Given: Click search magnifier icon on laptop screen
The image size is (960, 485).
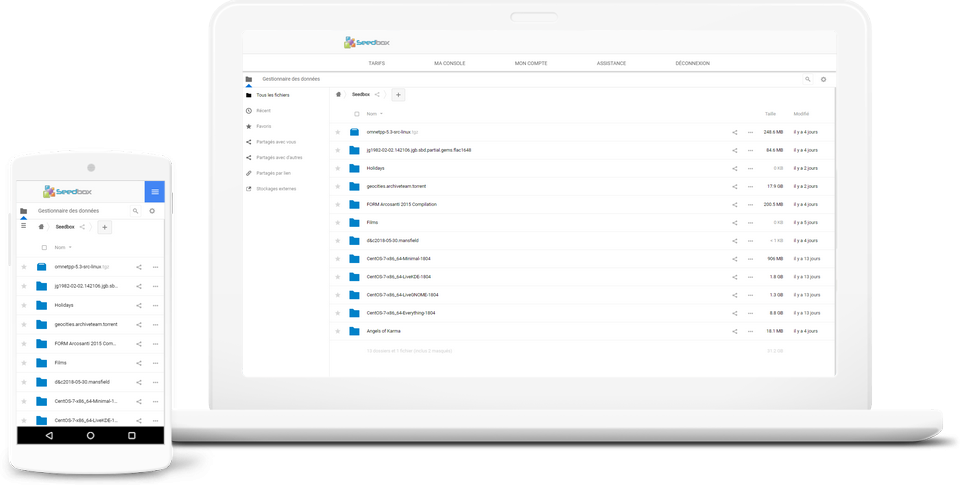Looking at the screenshot, I should point(808,79).
